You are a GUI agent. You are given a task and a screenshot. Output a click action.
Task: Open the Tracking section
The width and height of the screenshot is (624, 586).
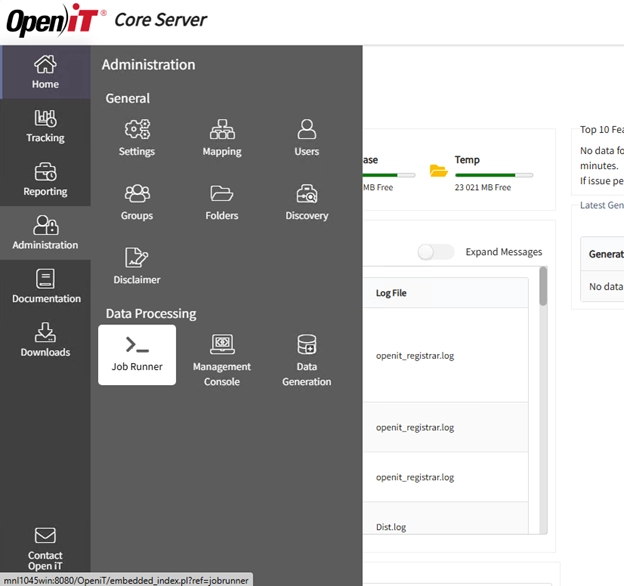pyautogui.click(x=45, y=126)
